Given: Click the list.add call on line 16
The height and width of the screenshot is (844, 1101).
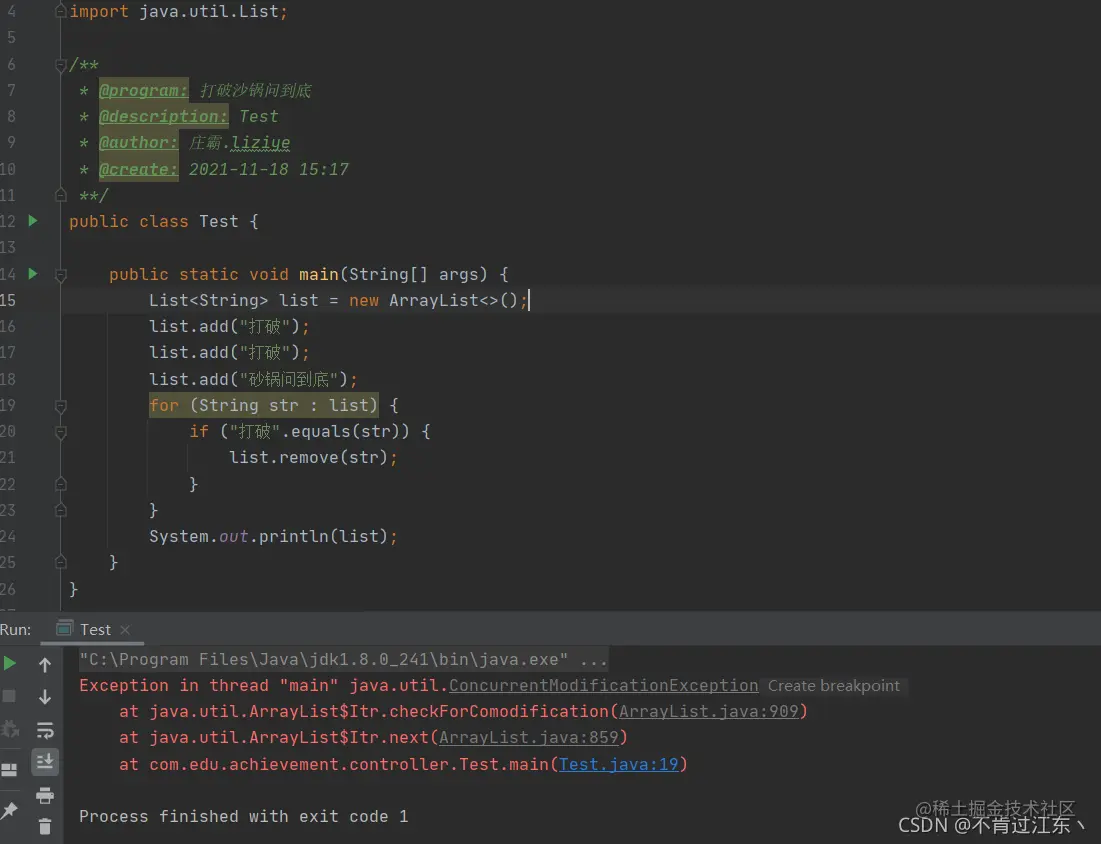Looking at the screenshot, I should [x=229, y=327].
